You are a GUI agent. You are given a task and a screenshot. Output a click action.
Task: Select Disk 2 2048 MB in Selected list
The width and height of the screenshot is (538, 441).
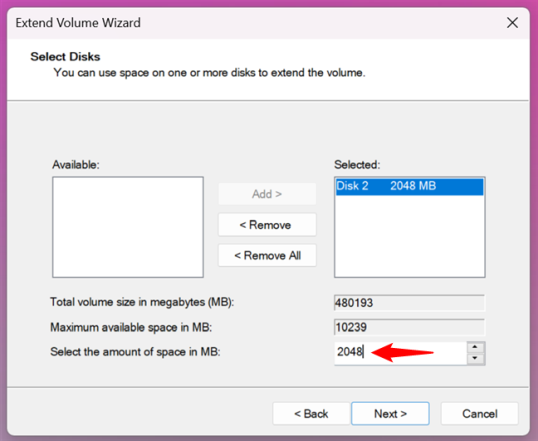[409, 186]
